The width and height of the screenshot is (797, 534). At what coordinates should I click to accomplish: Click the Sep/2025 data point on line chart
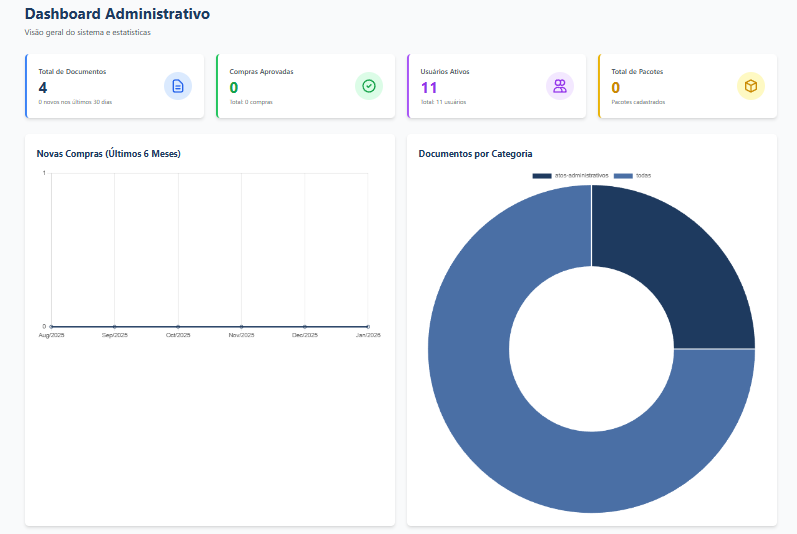click(x=115, y=326)
